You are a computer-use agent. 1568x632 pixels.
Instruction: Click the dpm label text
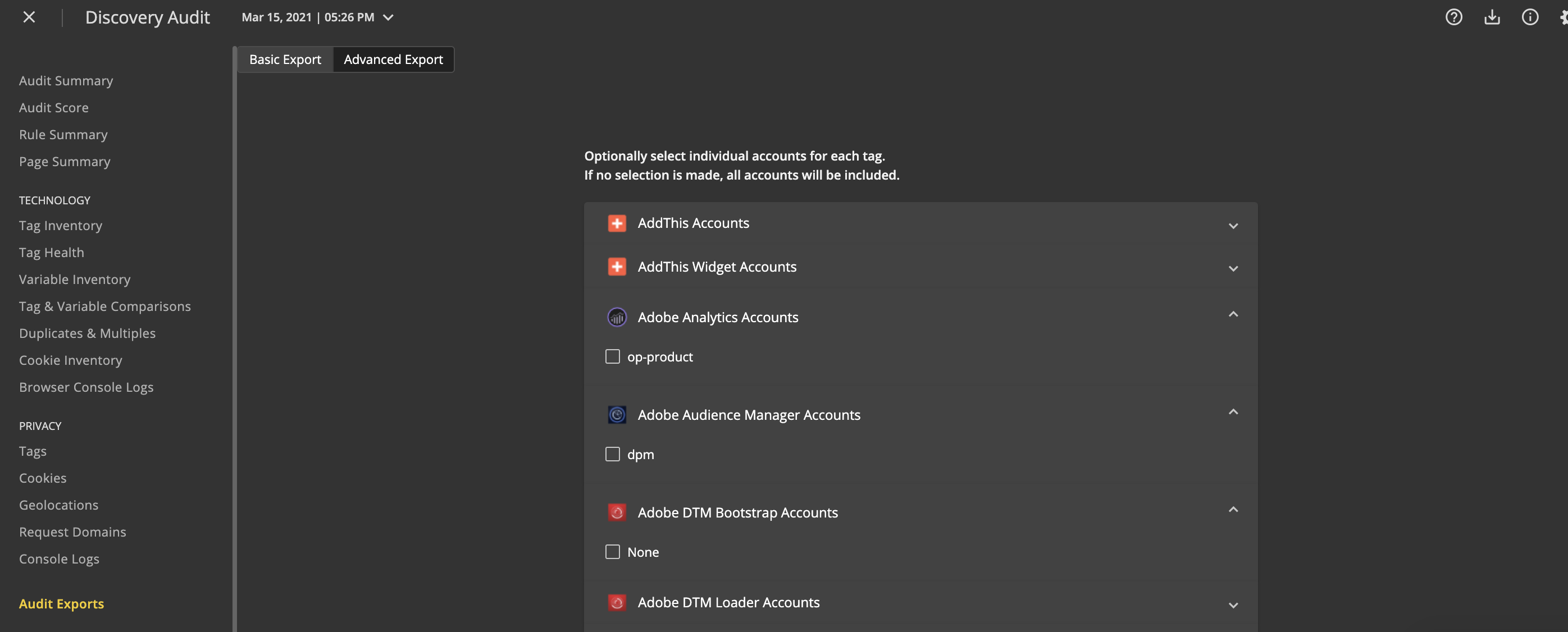click(x=640, y=455)
